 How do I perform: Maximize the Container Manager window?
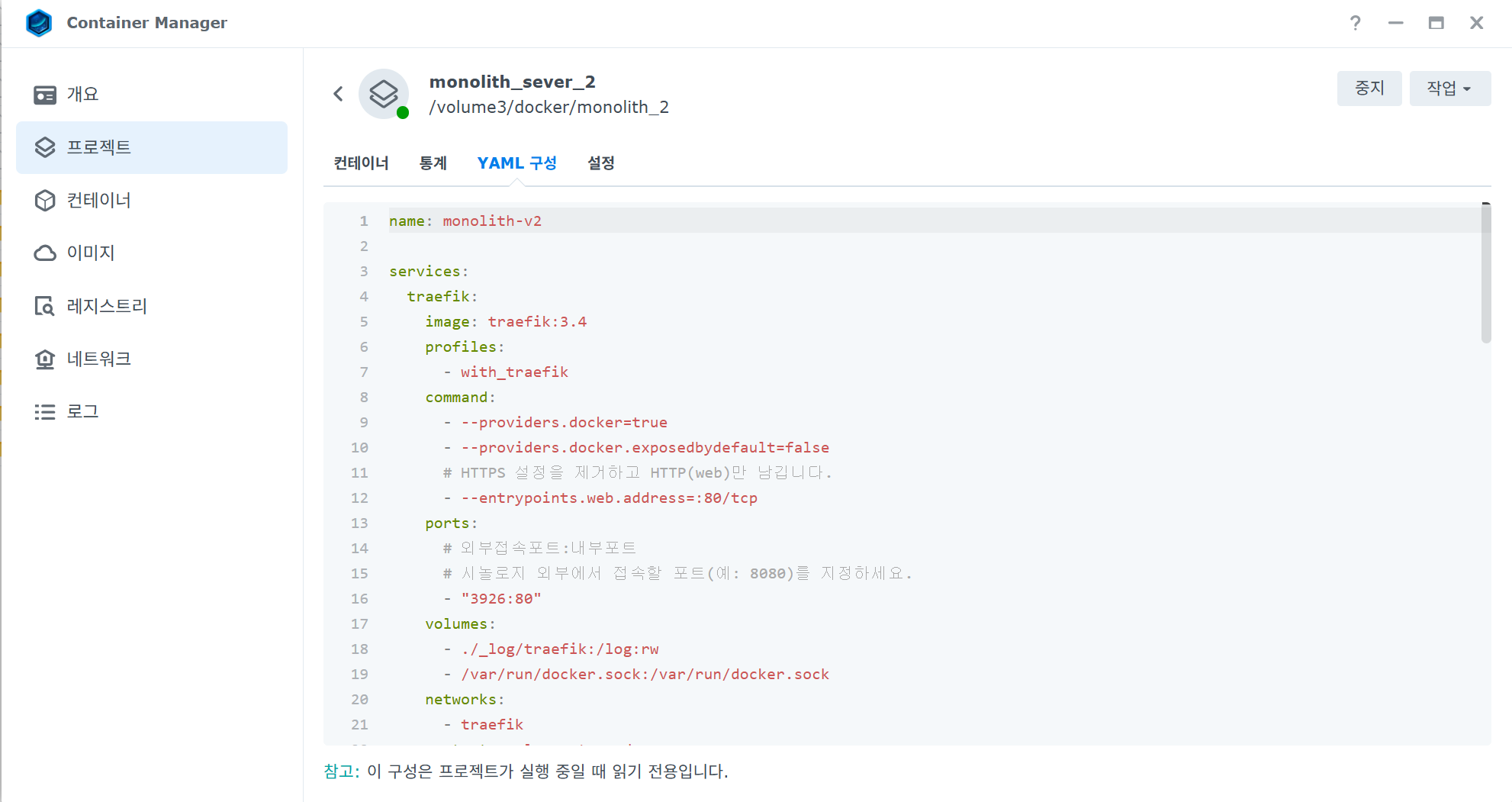click(x=1436, y=23)
